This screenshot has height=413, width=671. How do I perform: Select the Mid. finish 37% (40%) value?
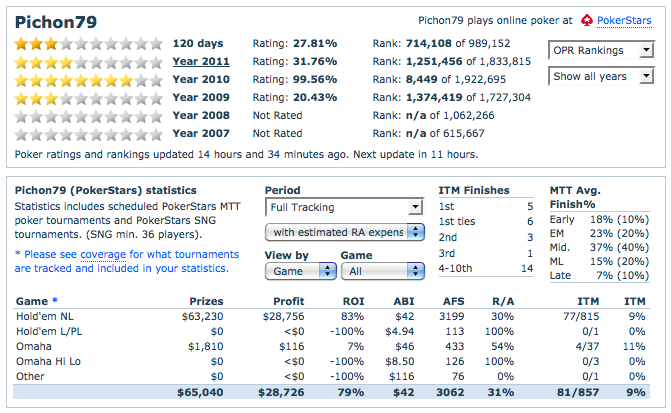pyautogui.click(x=619, y=247)
